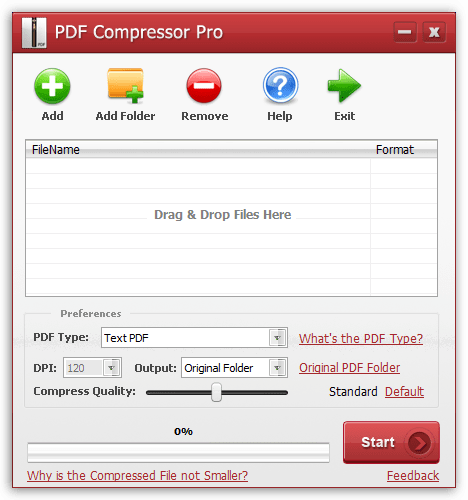Expand the Output folder dropdown
468x500 pixels.
(277, 368)
